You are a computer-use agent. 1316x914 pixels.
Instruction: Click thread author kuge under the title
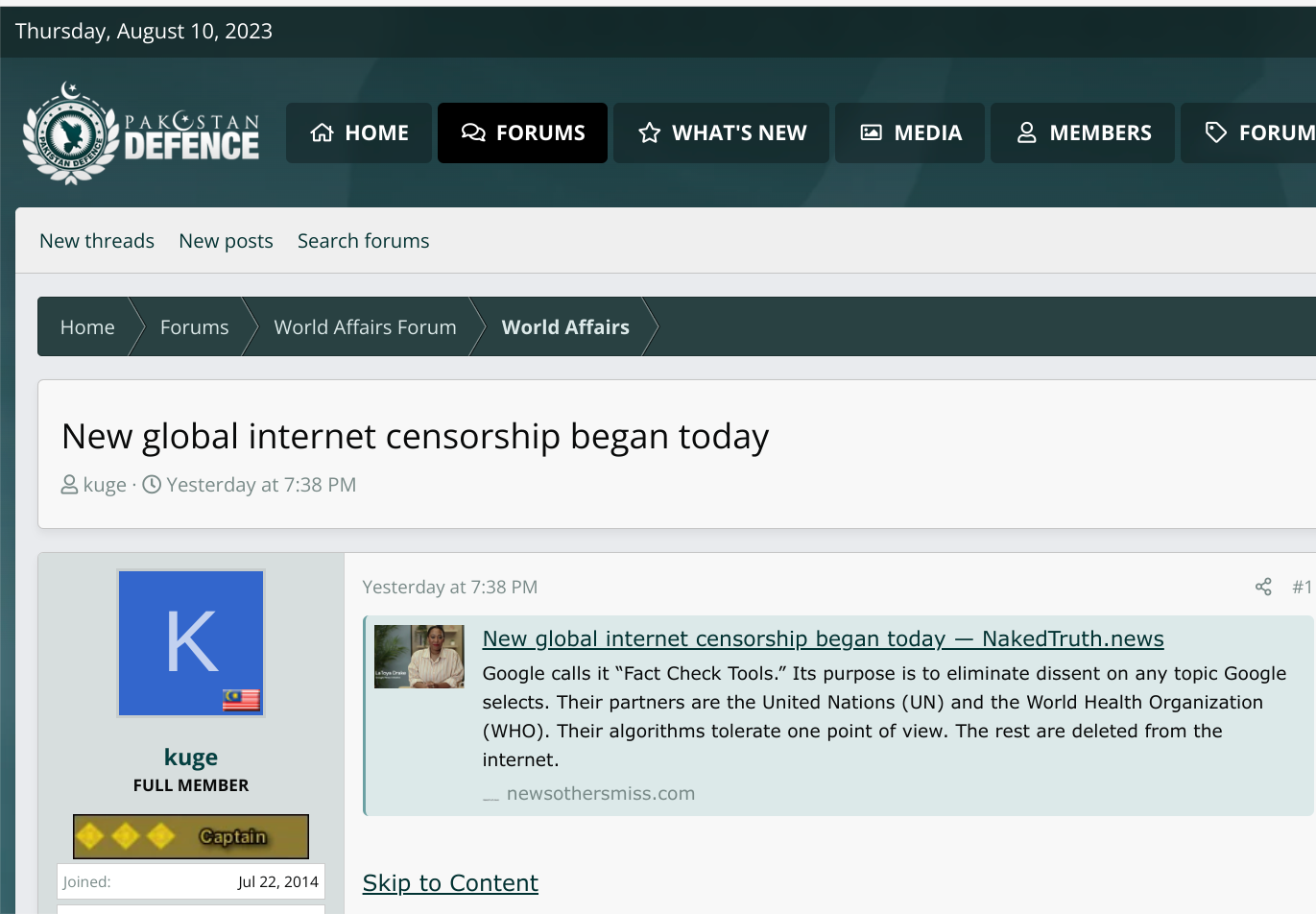tap(105, 485)
